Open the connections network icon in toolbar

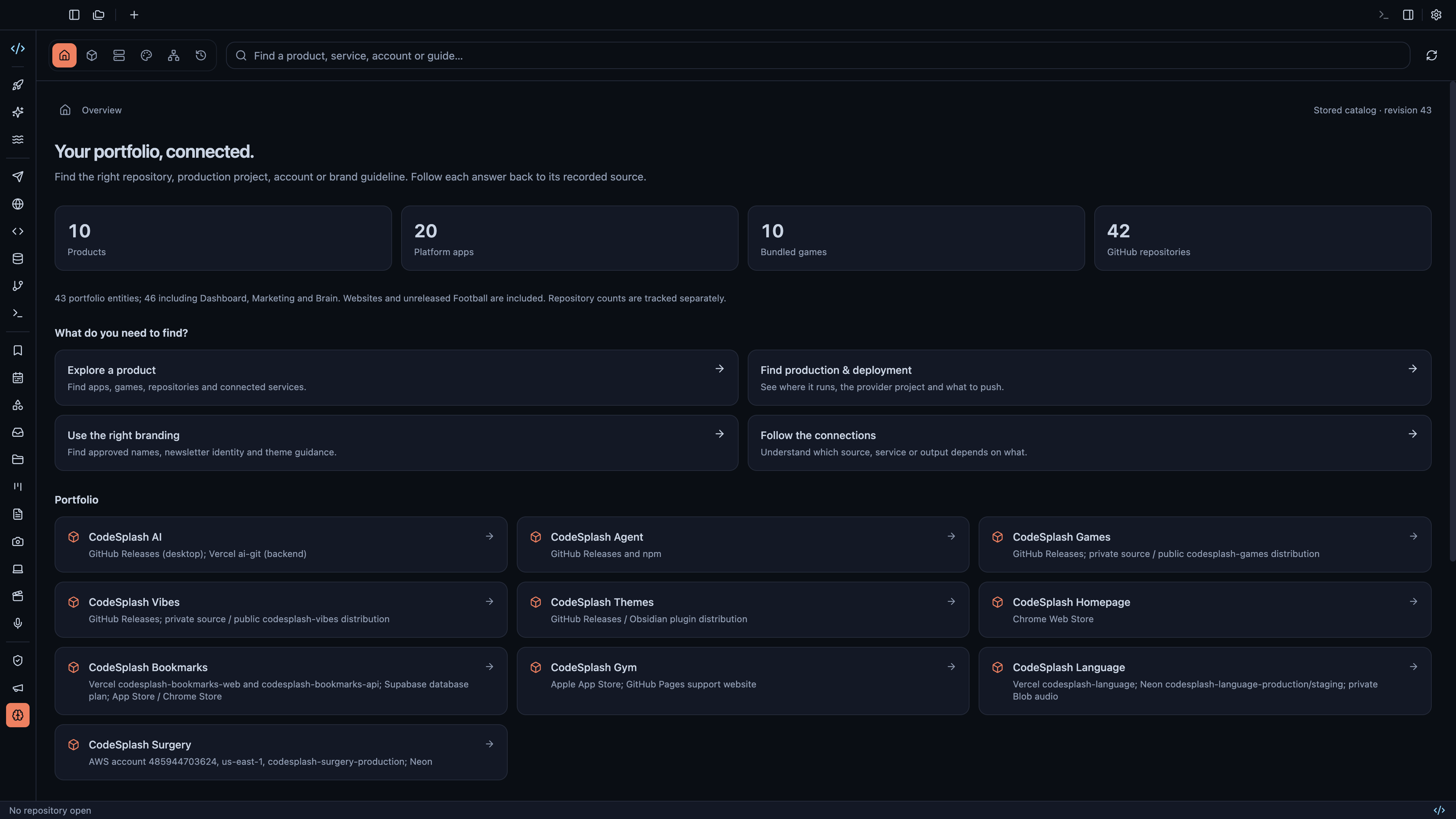[174, 55]
